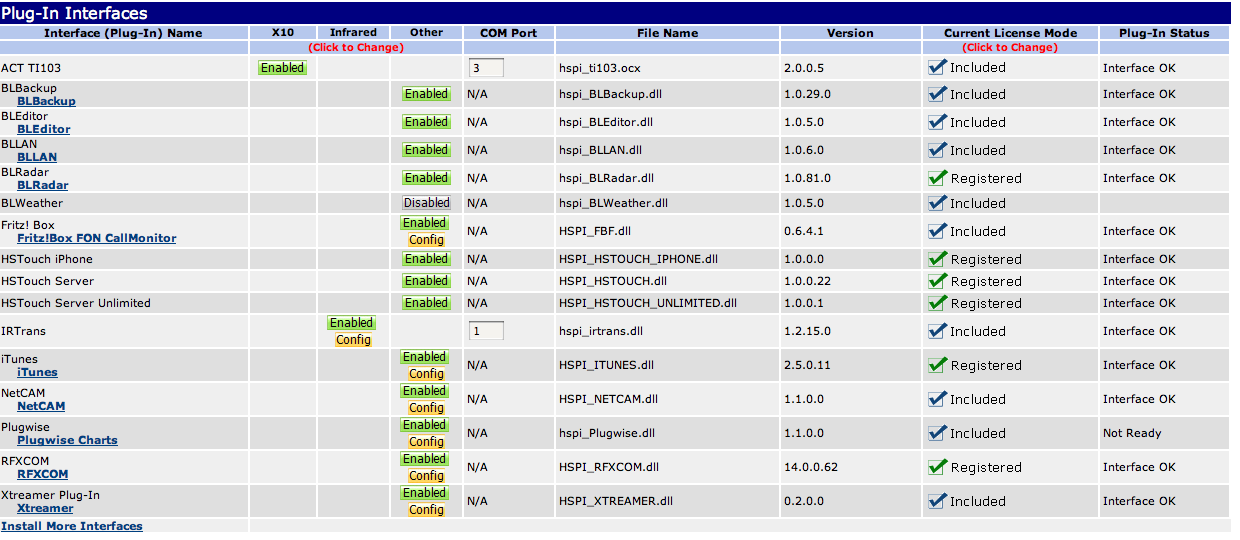Viewport: 1240px width, 540px height.
Task: Open Config for NetCAM
Action: pos(426,408)
